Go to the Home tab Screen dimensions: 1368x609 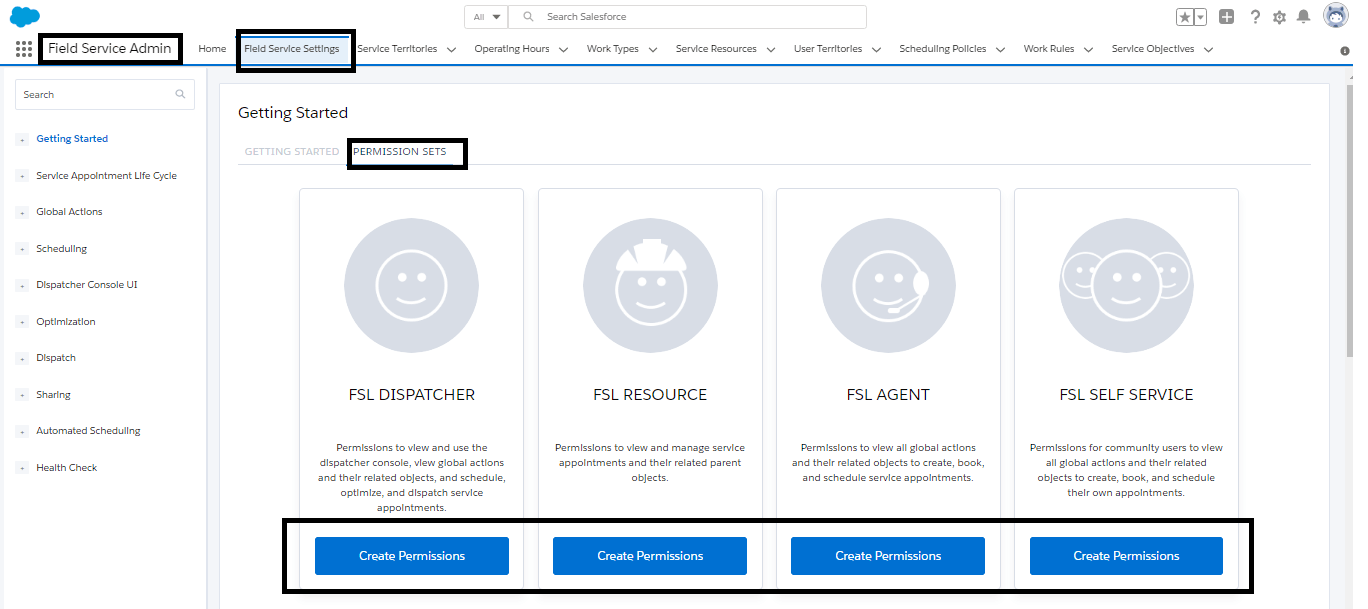[x=212, y=49]
